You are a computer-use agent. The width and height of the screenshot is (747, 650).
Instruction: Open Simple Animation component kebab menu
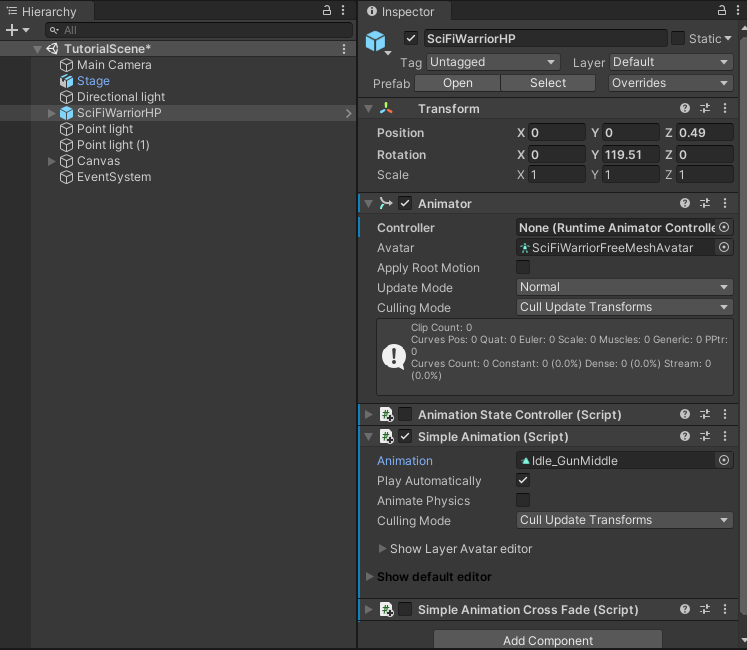(x=724, y=437)
